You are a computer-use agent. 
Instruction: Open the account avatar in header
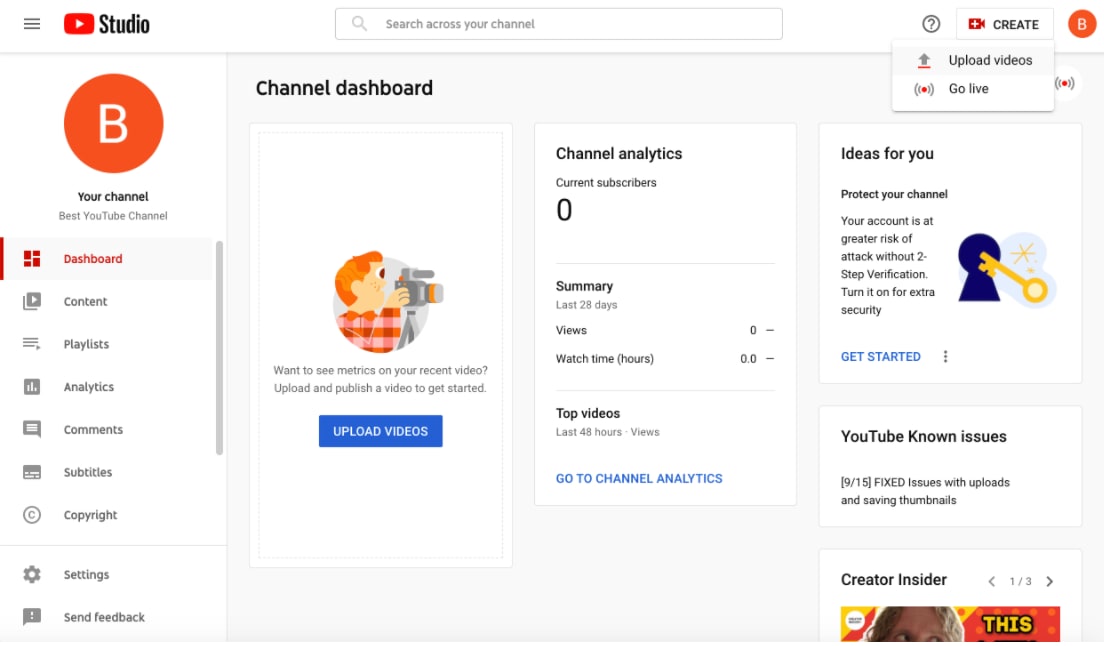[x=1081, y=24]
